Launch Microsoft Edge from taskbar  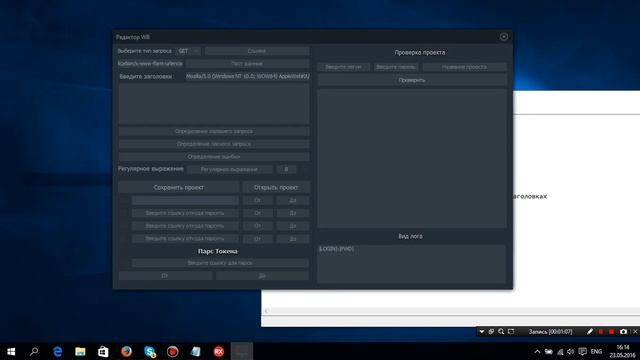[58, 351]
